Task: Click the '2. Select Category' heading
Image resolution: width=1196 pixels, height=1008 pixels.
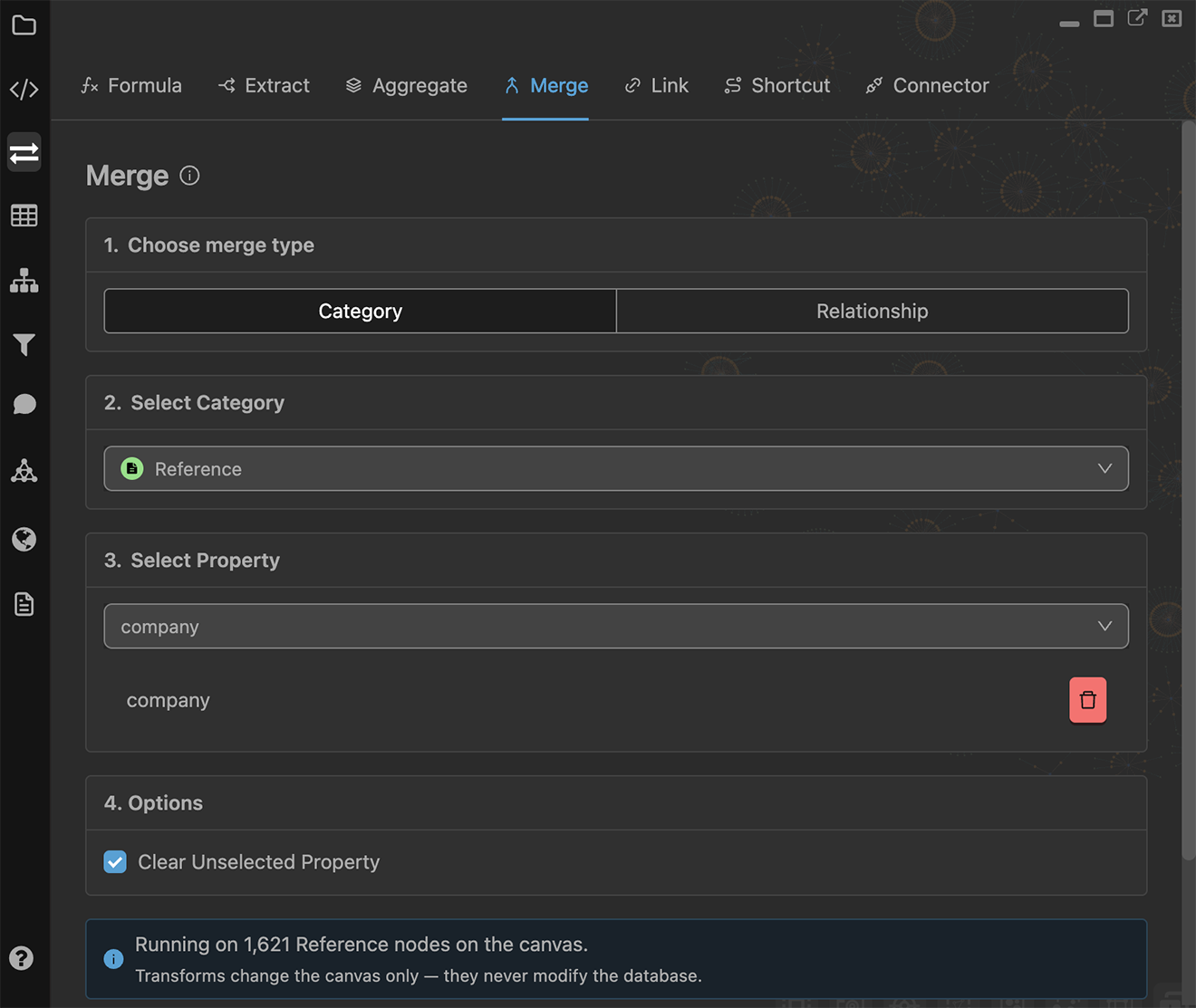Action: pyautogui.click(x=194, y=403)
